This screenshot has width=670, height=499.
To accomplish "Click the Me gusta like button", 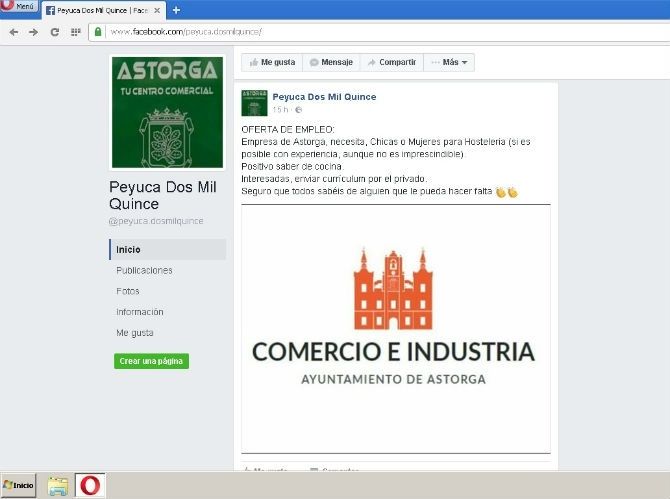I will 272,62.
